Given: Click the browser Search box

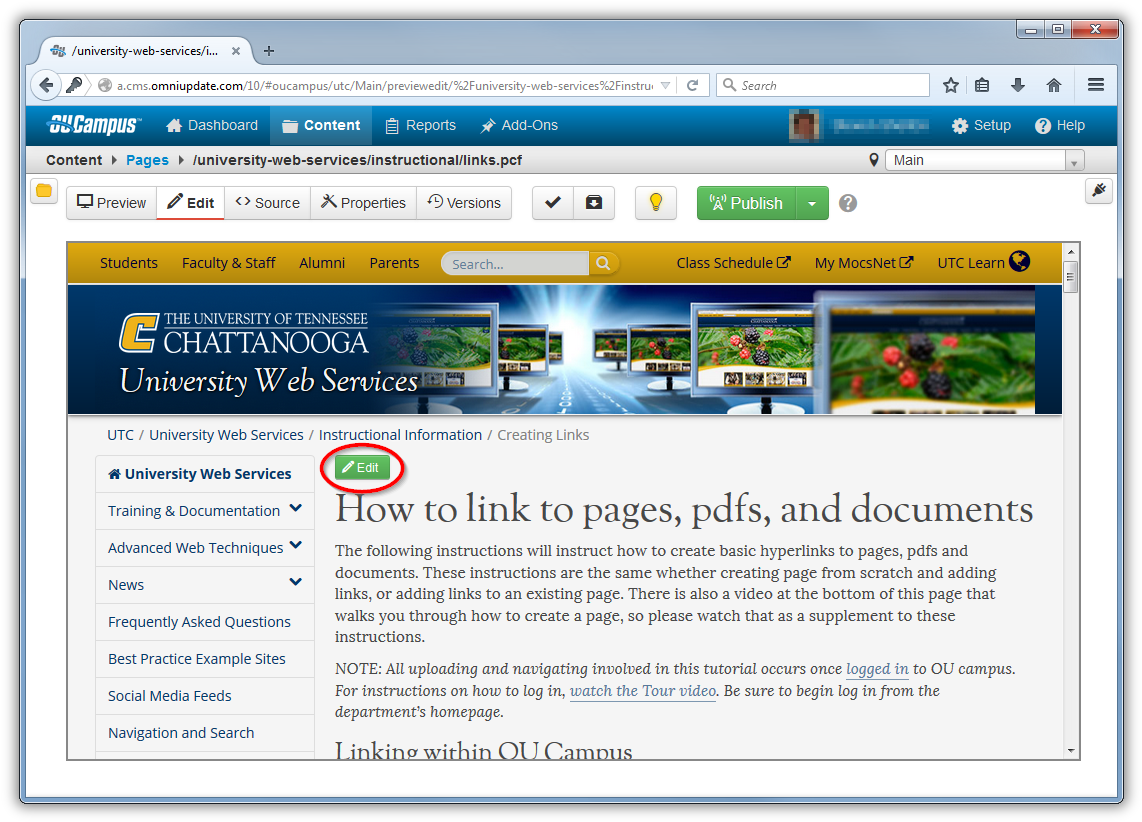Looking at the screenshot, I should pos(823,85).
